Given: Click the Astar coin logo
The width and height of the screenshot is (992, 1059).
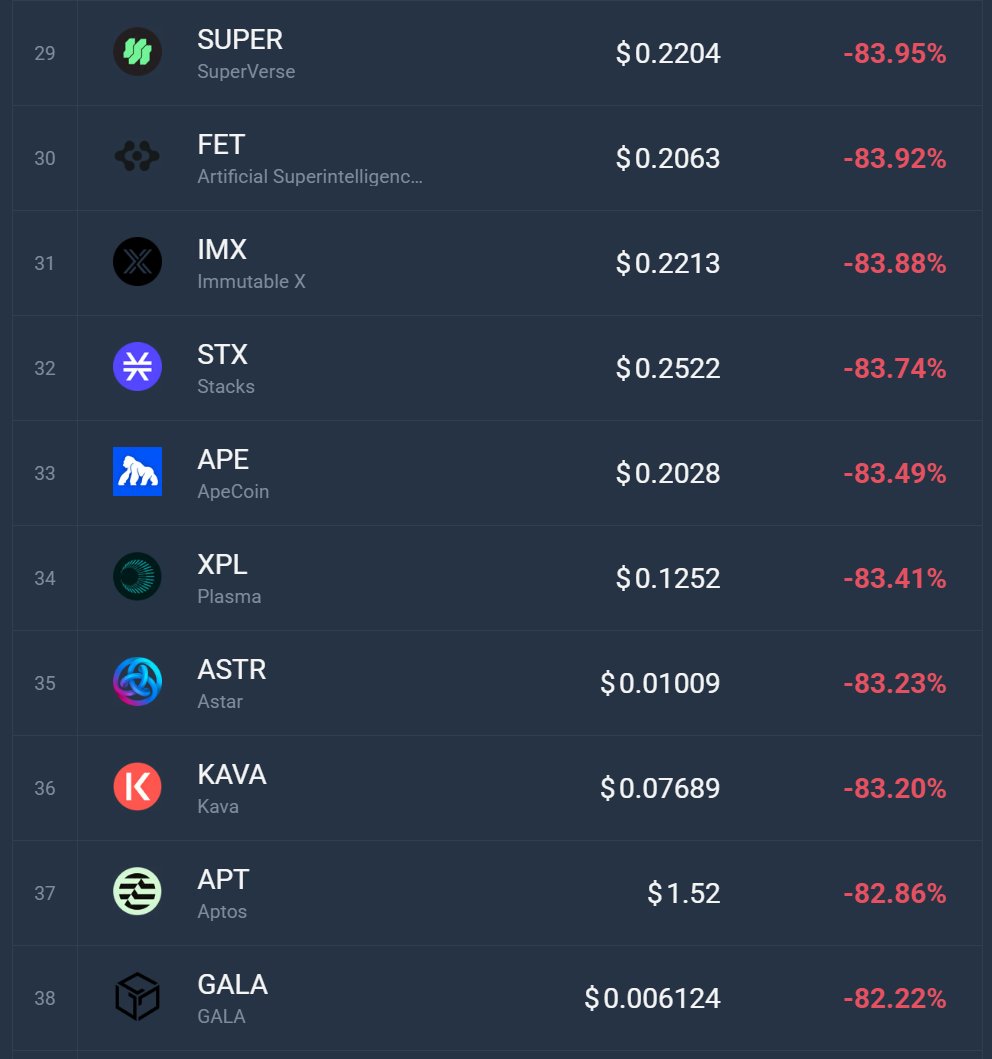Looking at the screenshot, I should pos(137,682).
